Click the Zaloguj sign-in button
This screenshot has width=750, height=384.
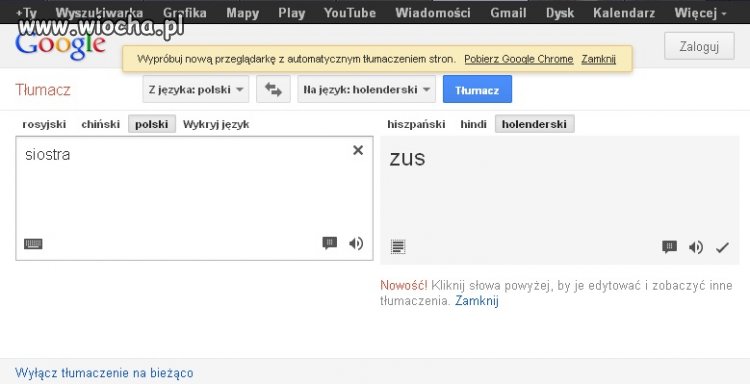point(699,46)
